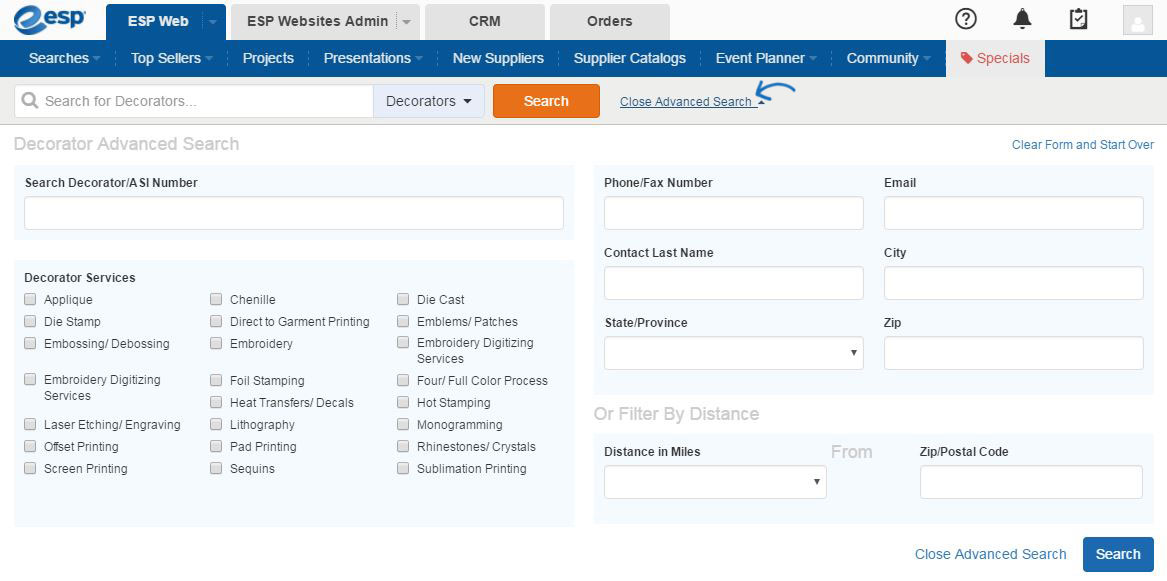
Task: Click the Zip/Postal Code field
Action: 1032,482
